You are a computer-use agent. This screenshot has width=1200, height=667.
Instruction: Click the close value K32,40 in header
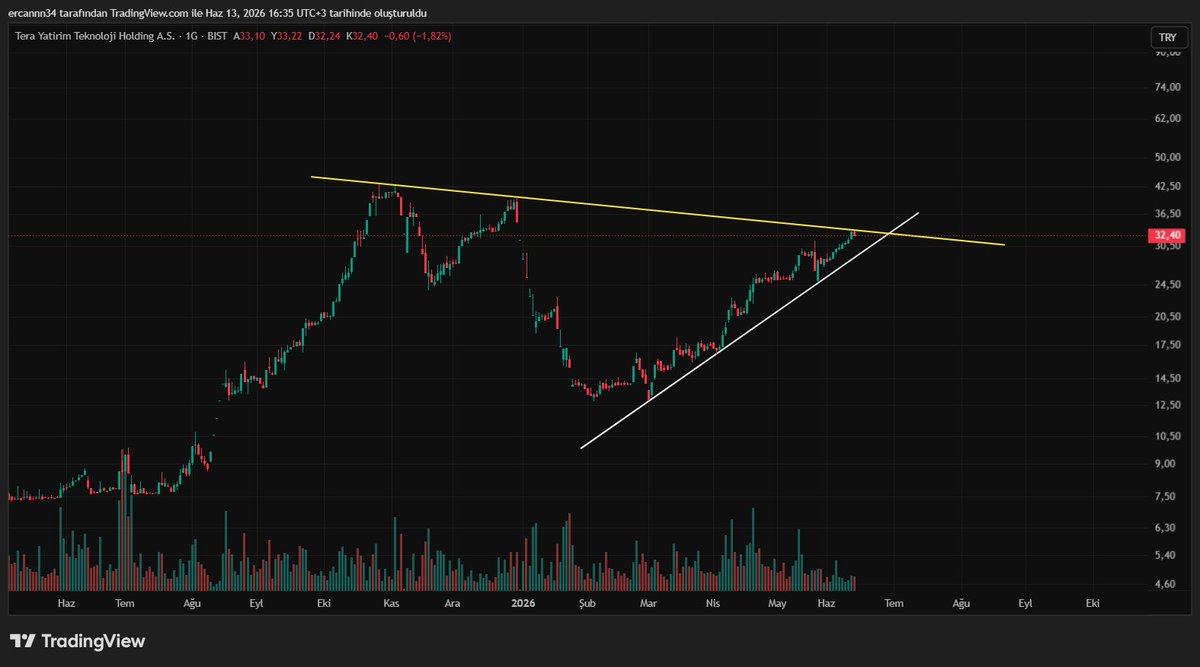(x=363, y=37)
